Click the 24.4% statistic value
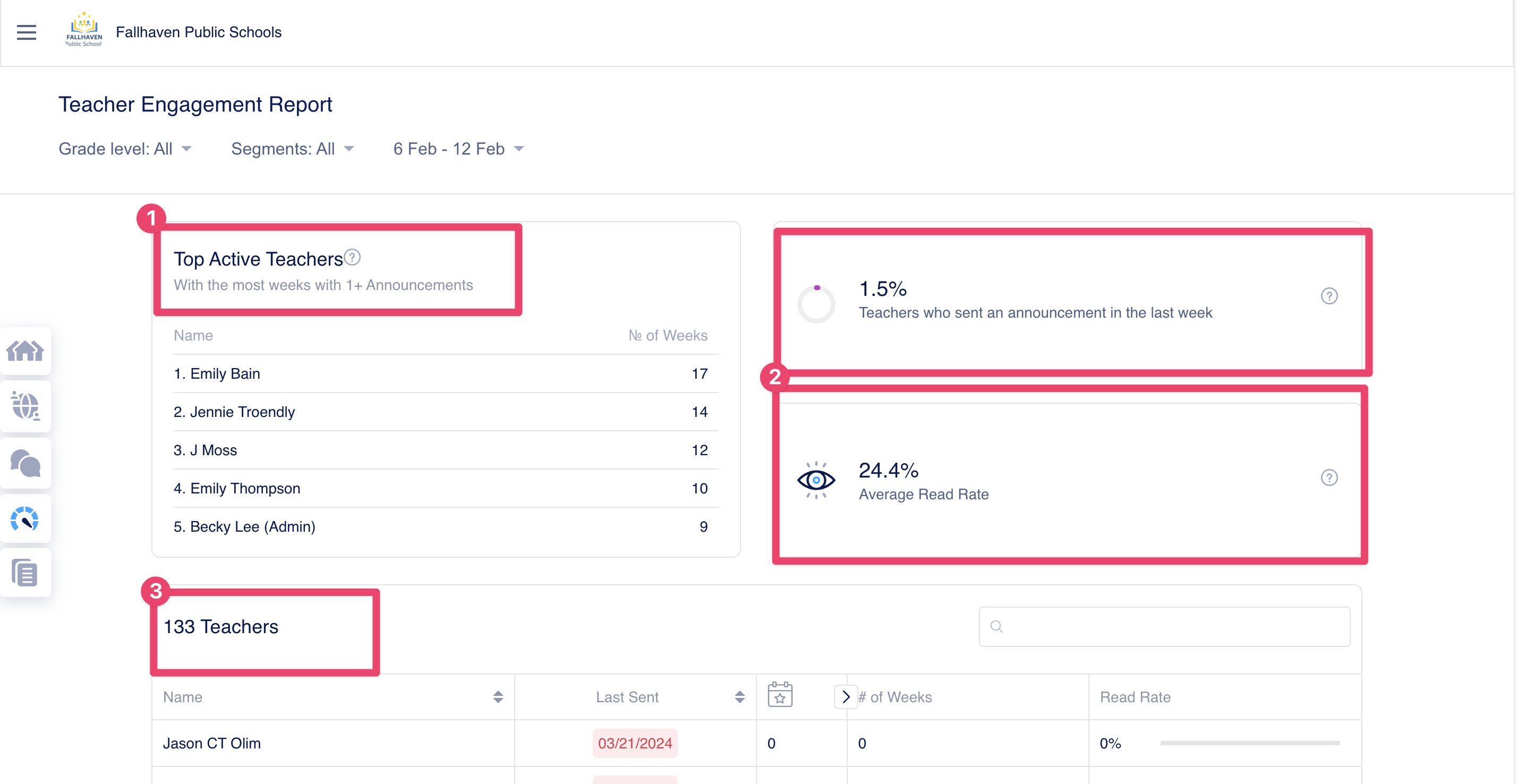The height and width of the screenshot is (784, 1517). click(x=888, y=470)
